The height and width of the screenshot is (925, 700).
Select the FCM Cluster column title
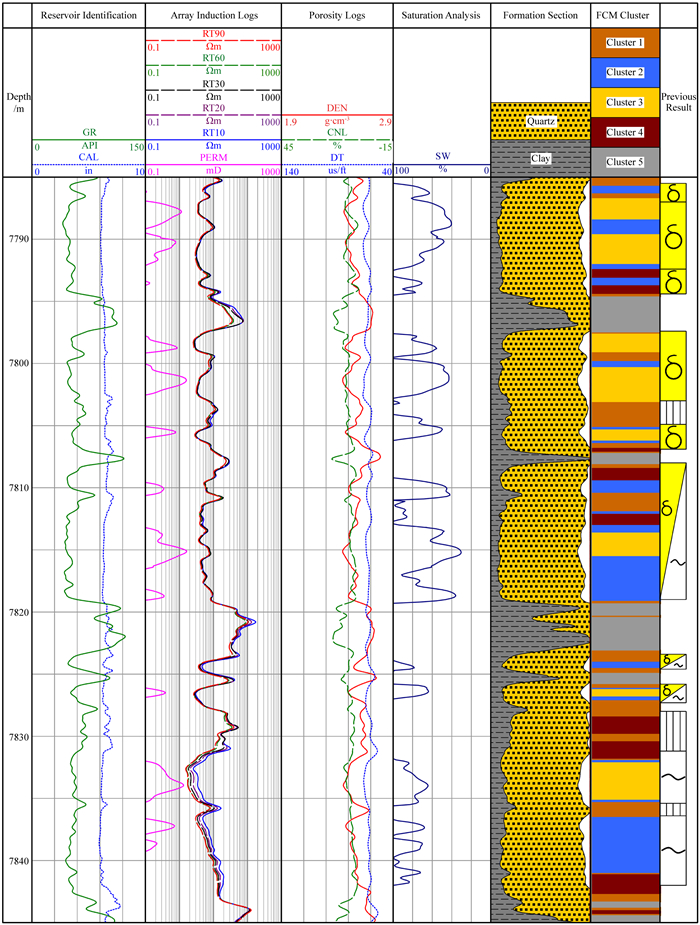[625, 16]
